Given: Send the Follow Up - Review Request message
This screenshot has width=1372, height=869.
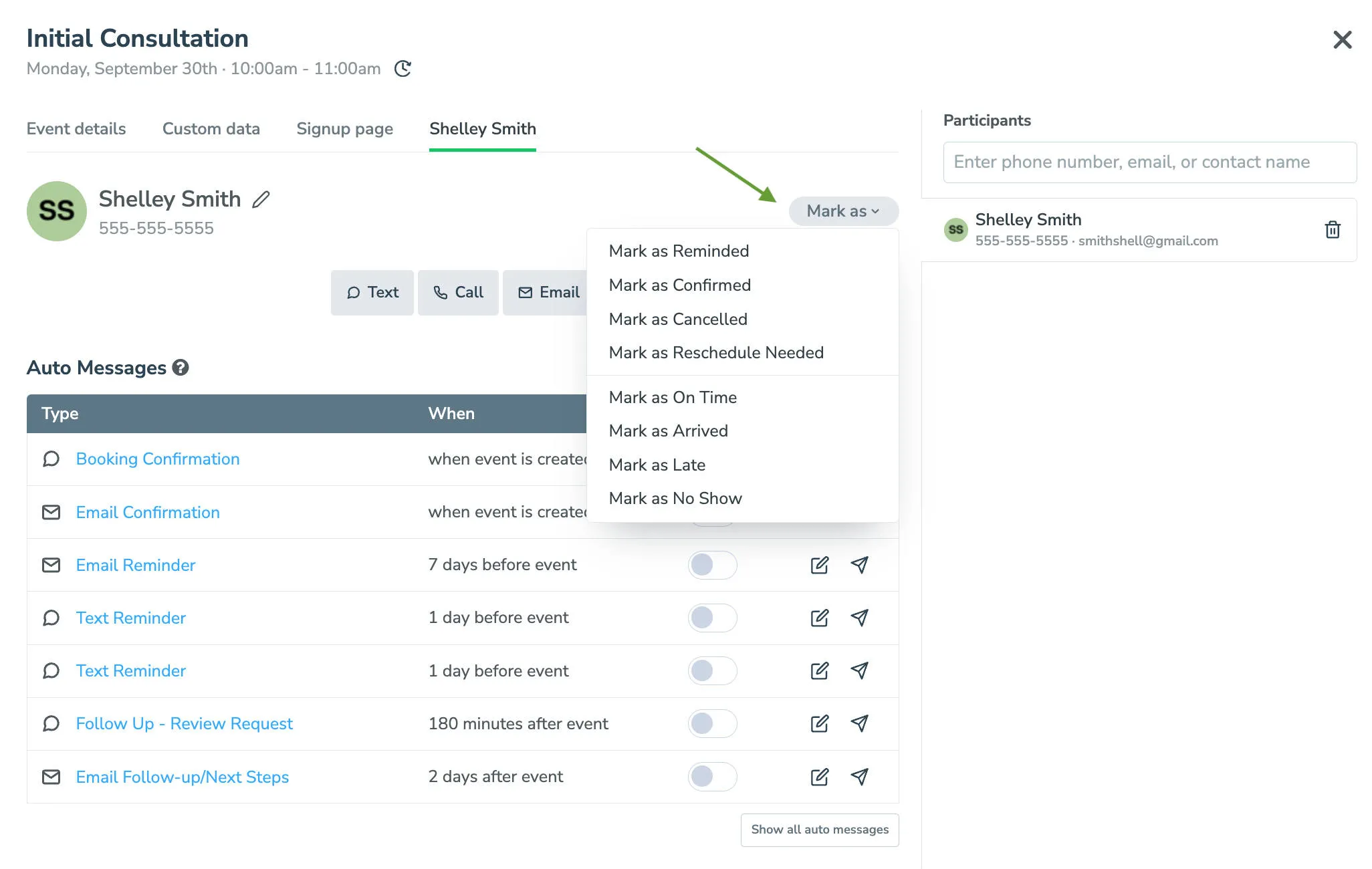Looking at the screenshot, I should pos(861,723).
